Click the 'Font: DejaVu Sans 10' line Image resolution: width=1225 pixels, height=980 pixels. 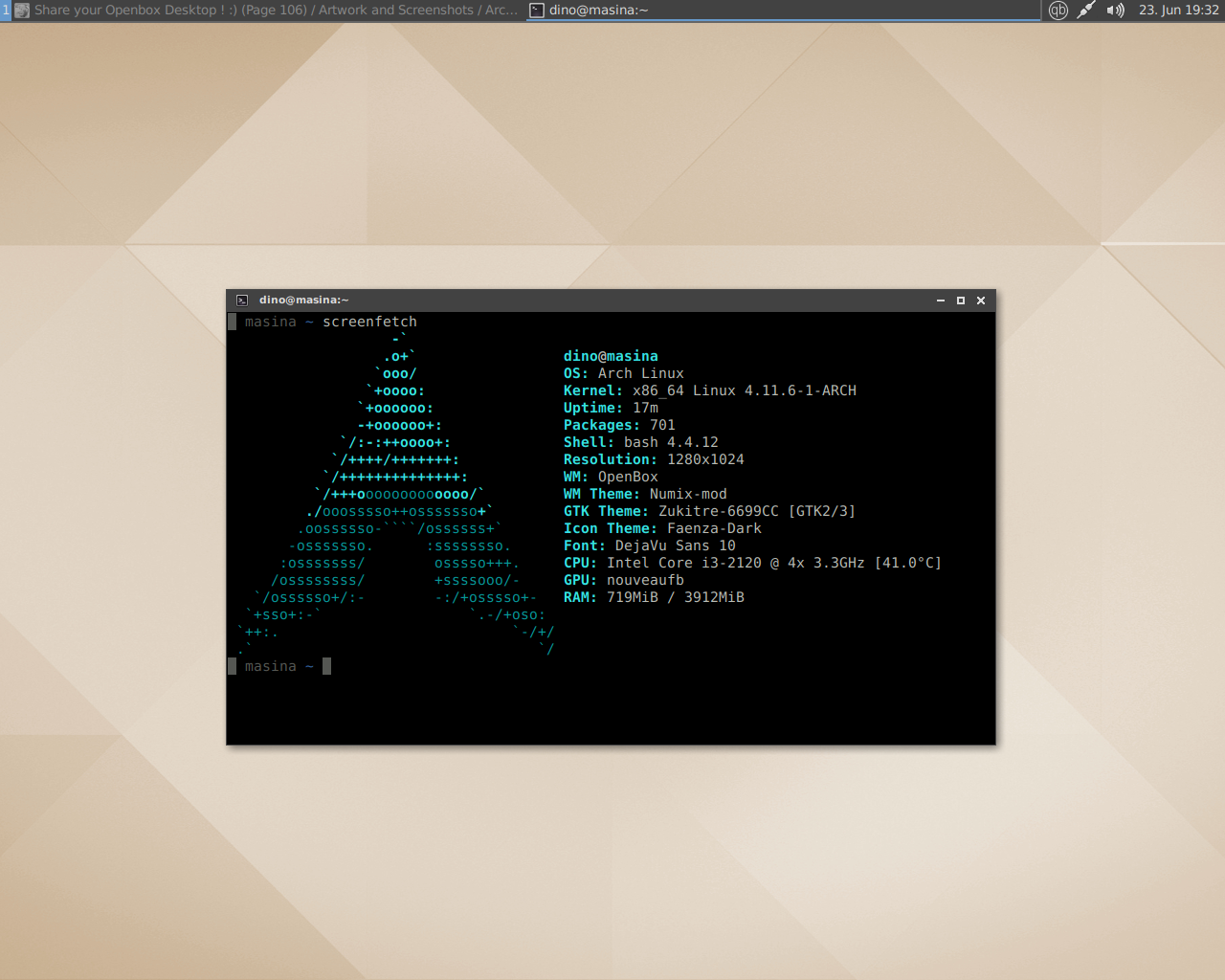(x=650, y=546)
